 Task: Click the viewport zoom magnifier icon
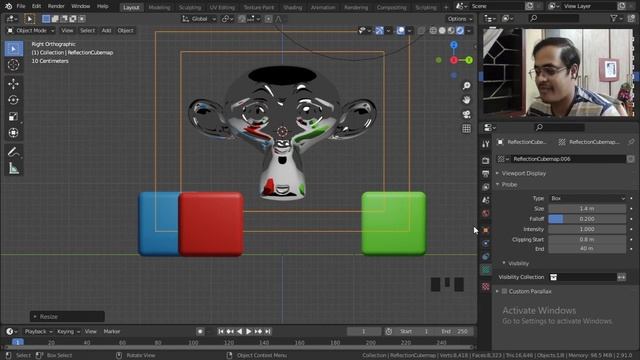(467, 86)
